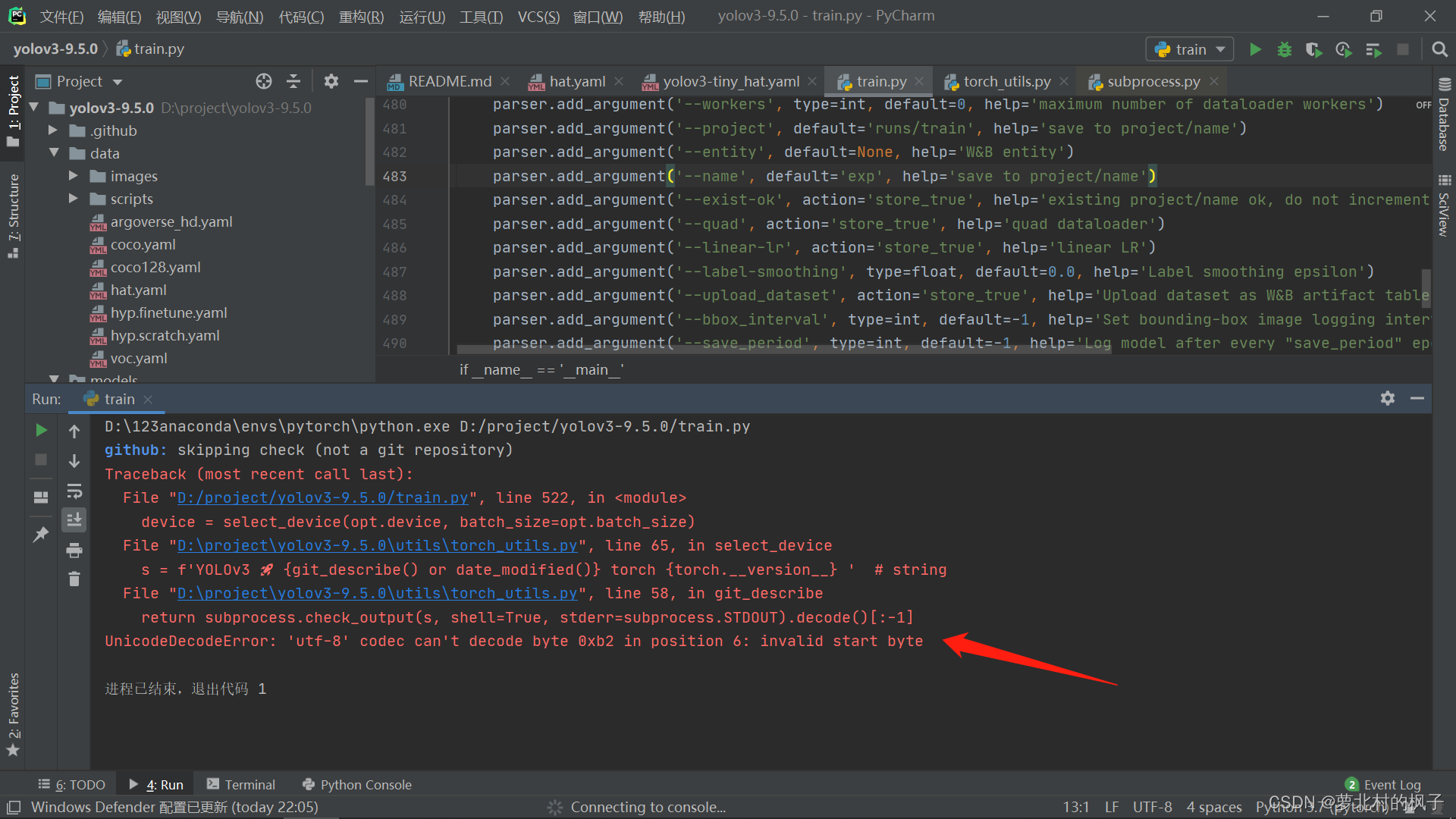This screenshot has height=819, width=1456.
Task: Open the Structure tool window
Action: (13, 216)
